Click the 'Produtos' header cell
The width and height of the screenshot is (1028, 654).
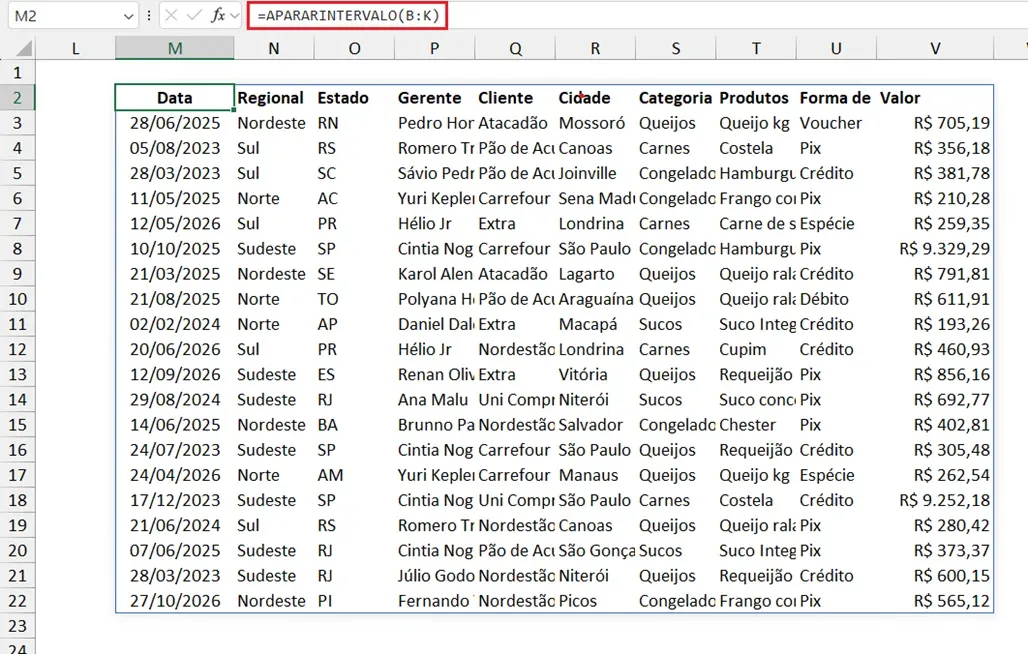756,98
